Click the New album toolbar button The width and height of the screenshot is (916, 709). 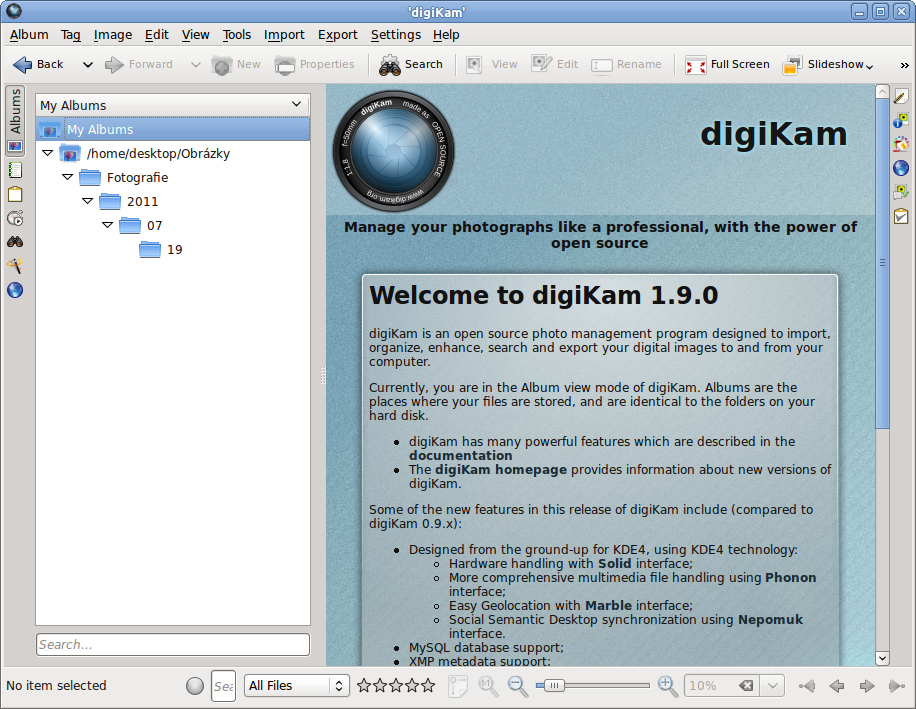point(237,64)
